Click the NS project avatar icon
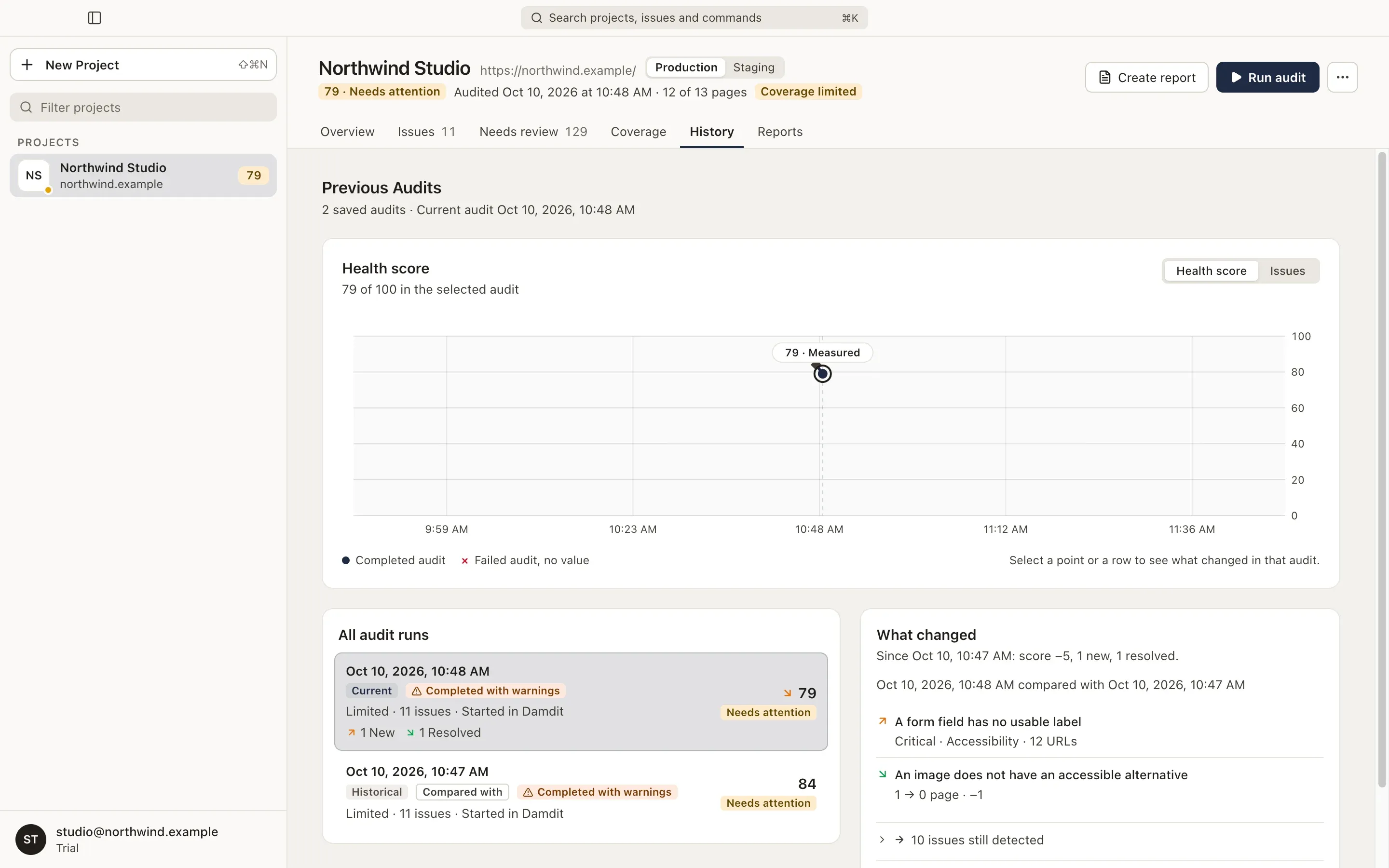Screen dimensions: 1389x868 (x=34, y=176)
